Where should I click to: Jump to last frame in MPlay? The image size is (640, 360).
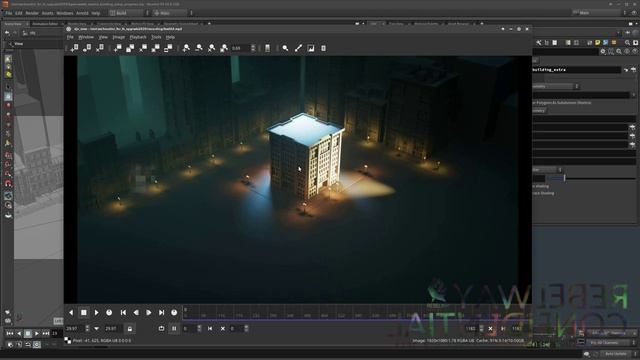(x=162, y=313)
